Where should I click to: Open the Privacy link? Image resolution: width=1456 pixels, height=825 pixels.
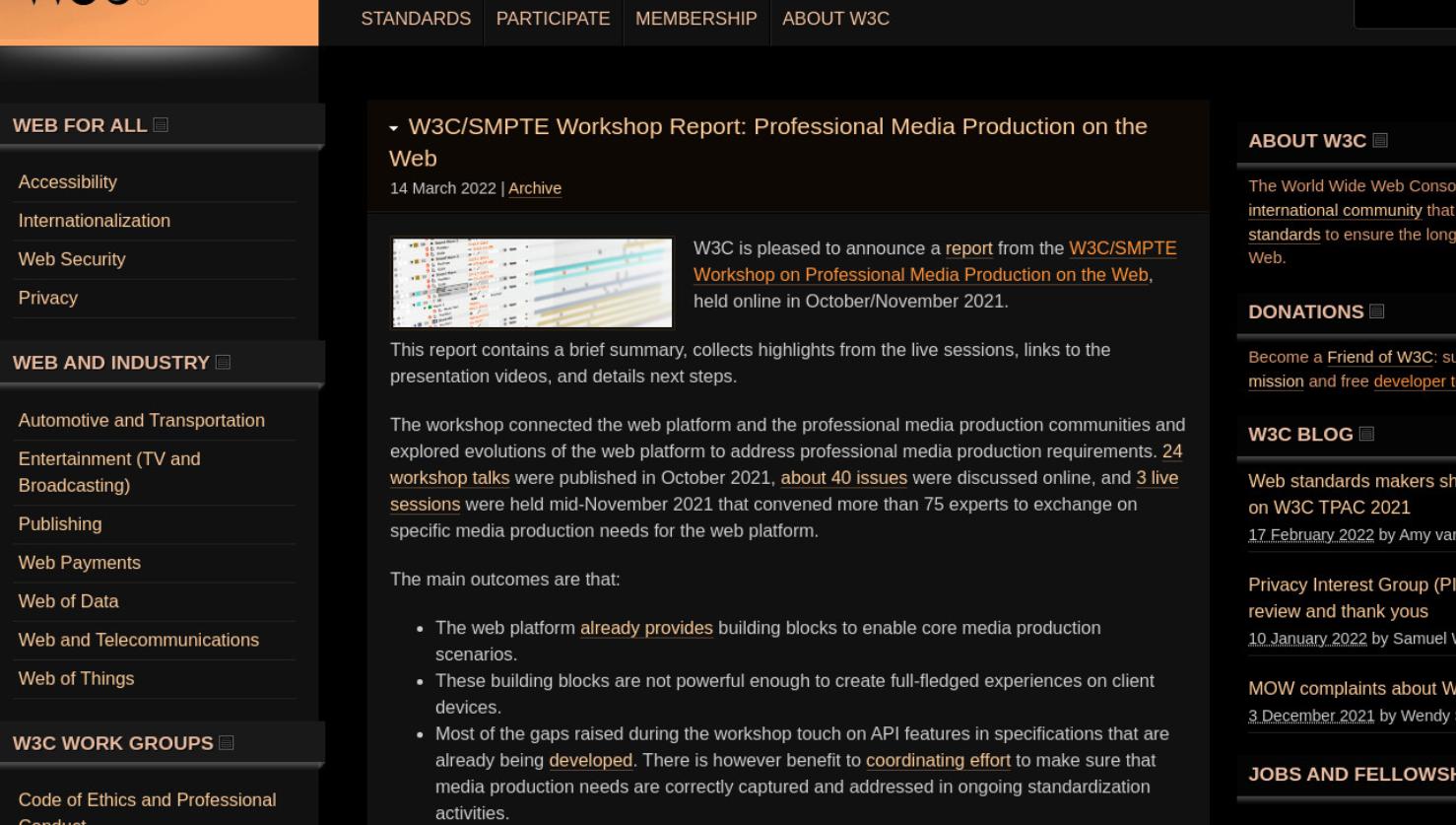(47, 298)
